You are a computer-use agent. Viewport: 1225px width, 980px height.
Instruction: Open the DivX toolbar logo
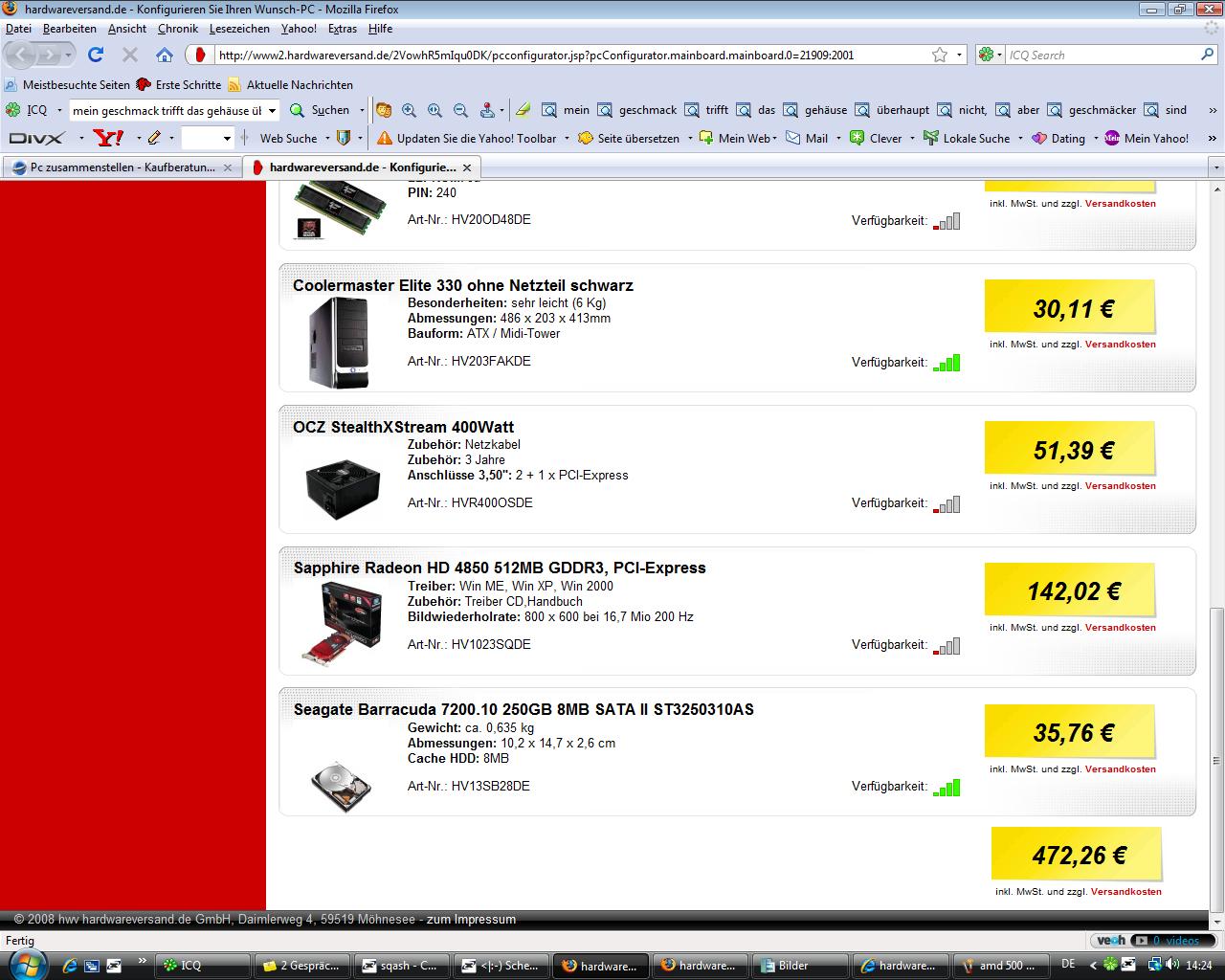[x=36, y=138]
